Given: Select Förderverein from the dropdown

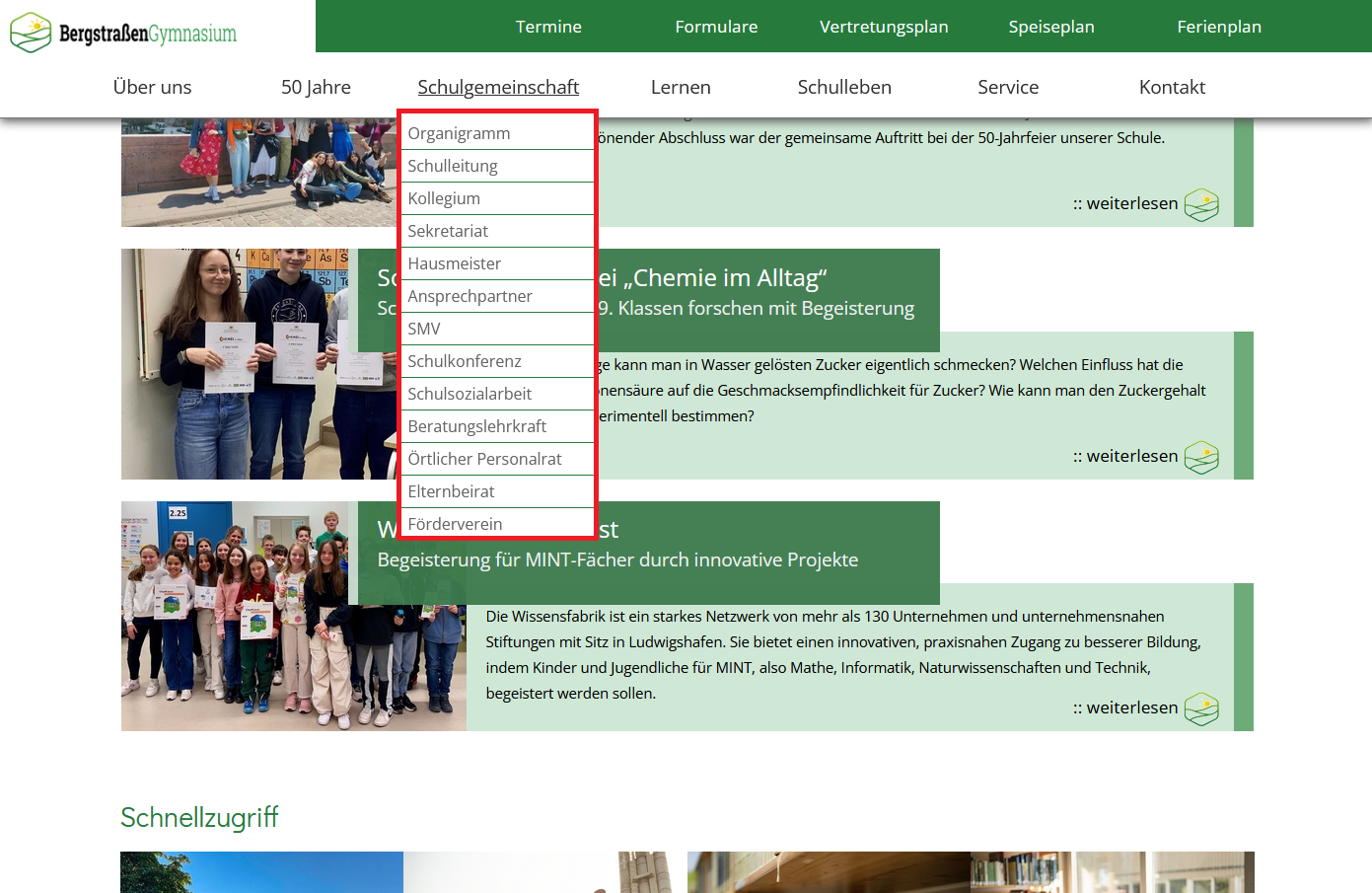Looking at the screenshot, I should pyautogui.click(x=455, y=523).
